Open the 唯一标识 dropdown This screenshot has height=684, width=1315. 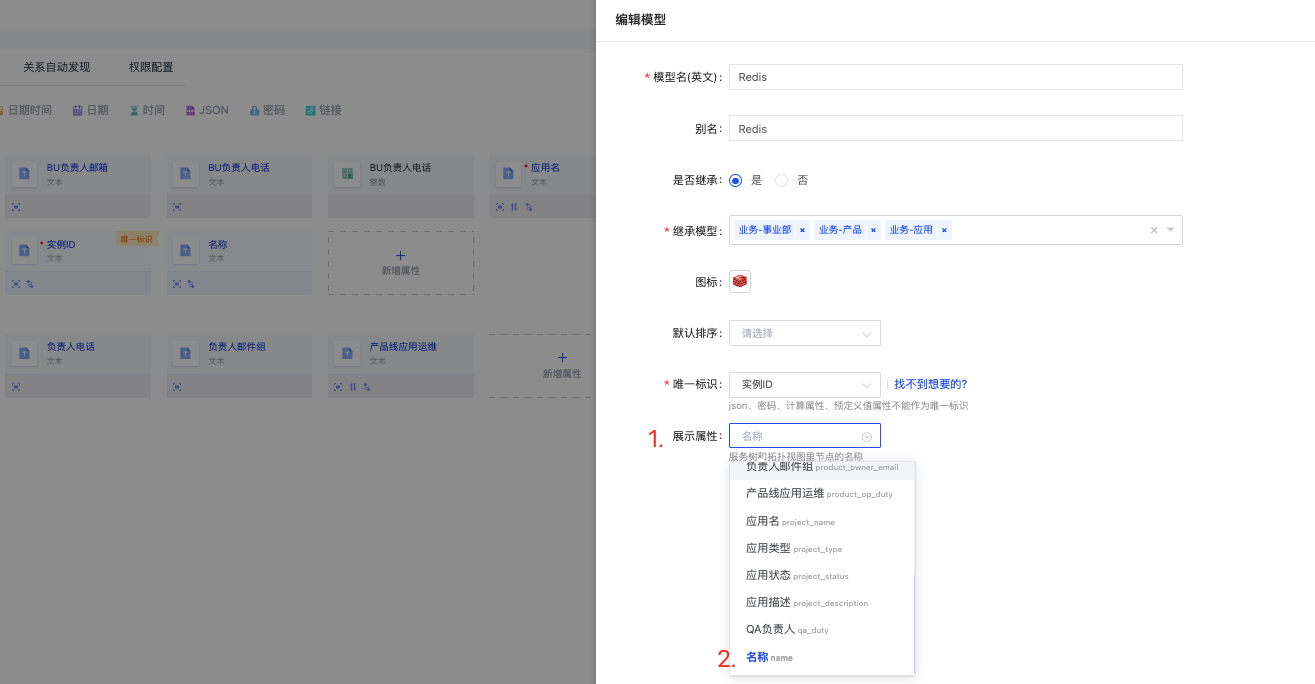pos(804,385)
